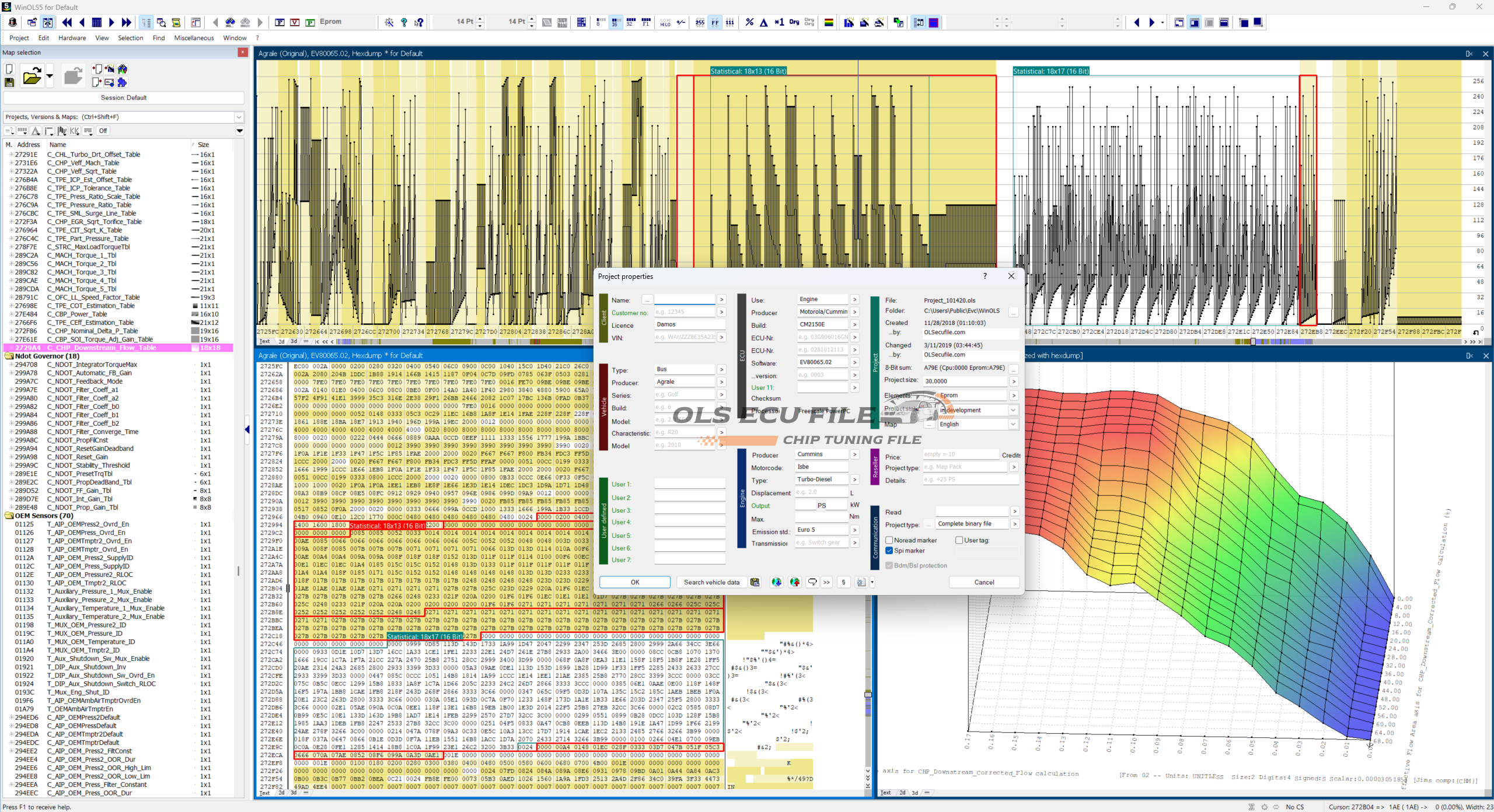
Task: Click the speech bubble comment icon
Action: coord(812,582)
